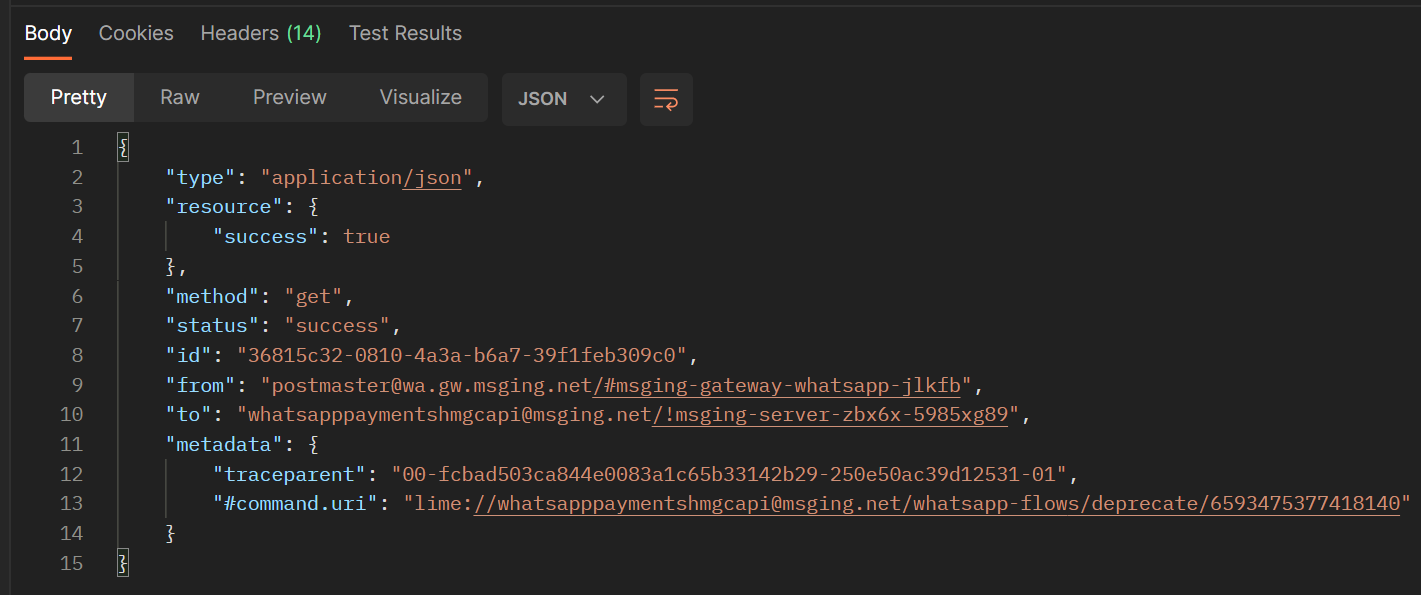Follow the msging-server-zbx6x link in "to"

[x=829, y=414]
